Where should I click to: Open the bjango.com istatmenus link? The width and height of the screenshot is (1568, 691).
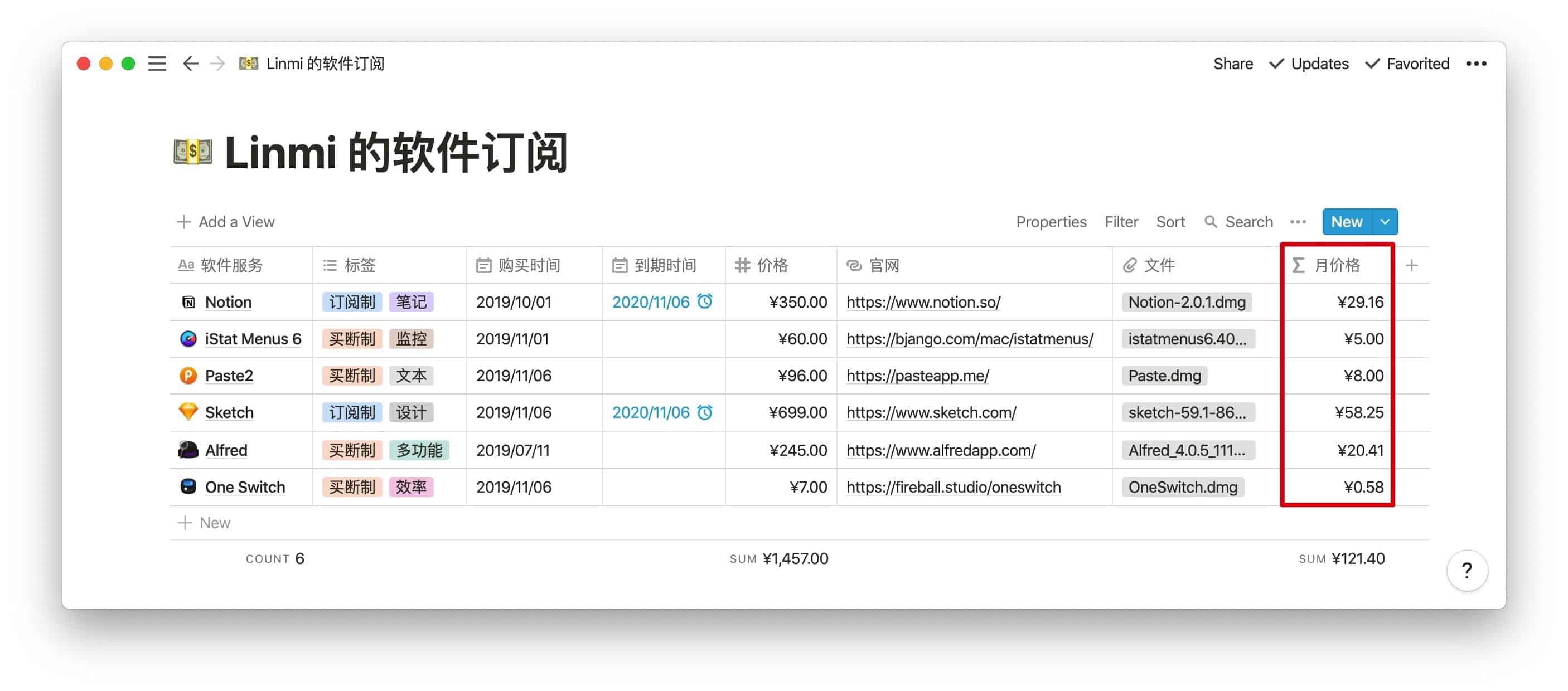(x=970, y=339)
